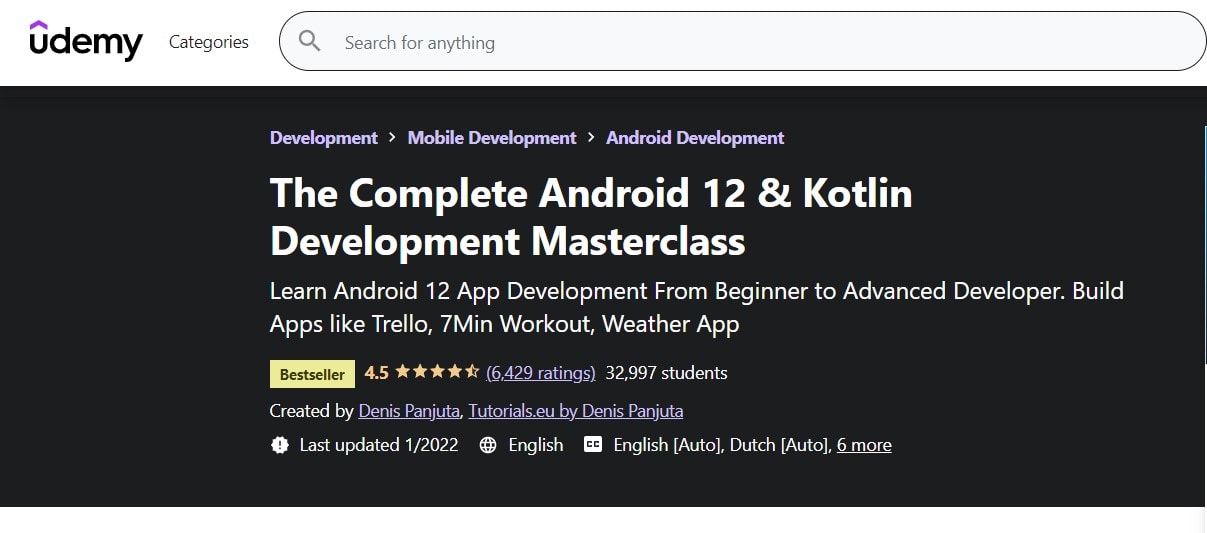This screenshot has width=1207, height=533.
Task: Click the star rating icons
Action: pos(437,373)
